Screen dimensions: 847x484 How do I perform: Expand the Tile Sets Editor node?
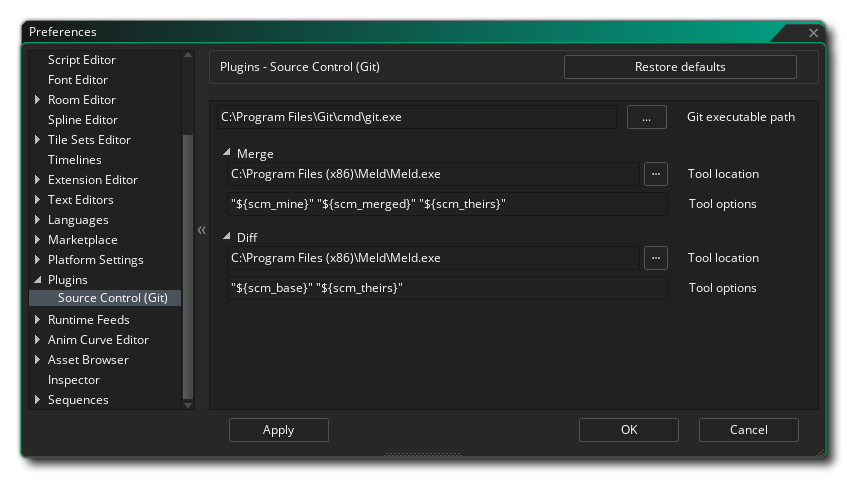[x=37, y=140]
